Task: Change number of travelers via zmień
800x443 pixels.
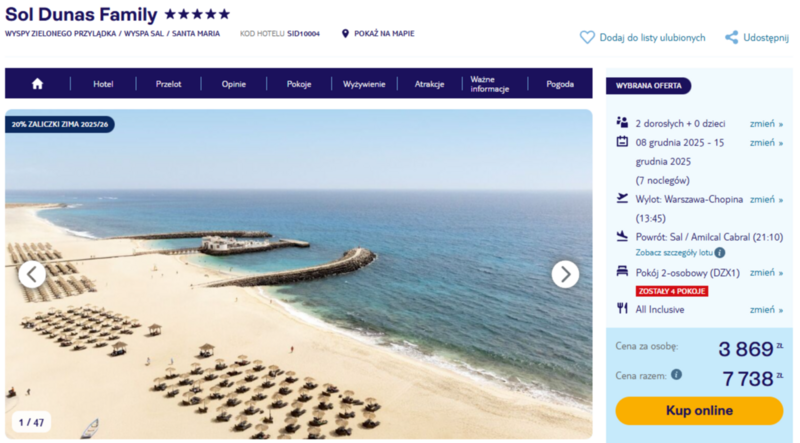Action: click(766, 124)
